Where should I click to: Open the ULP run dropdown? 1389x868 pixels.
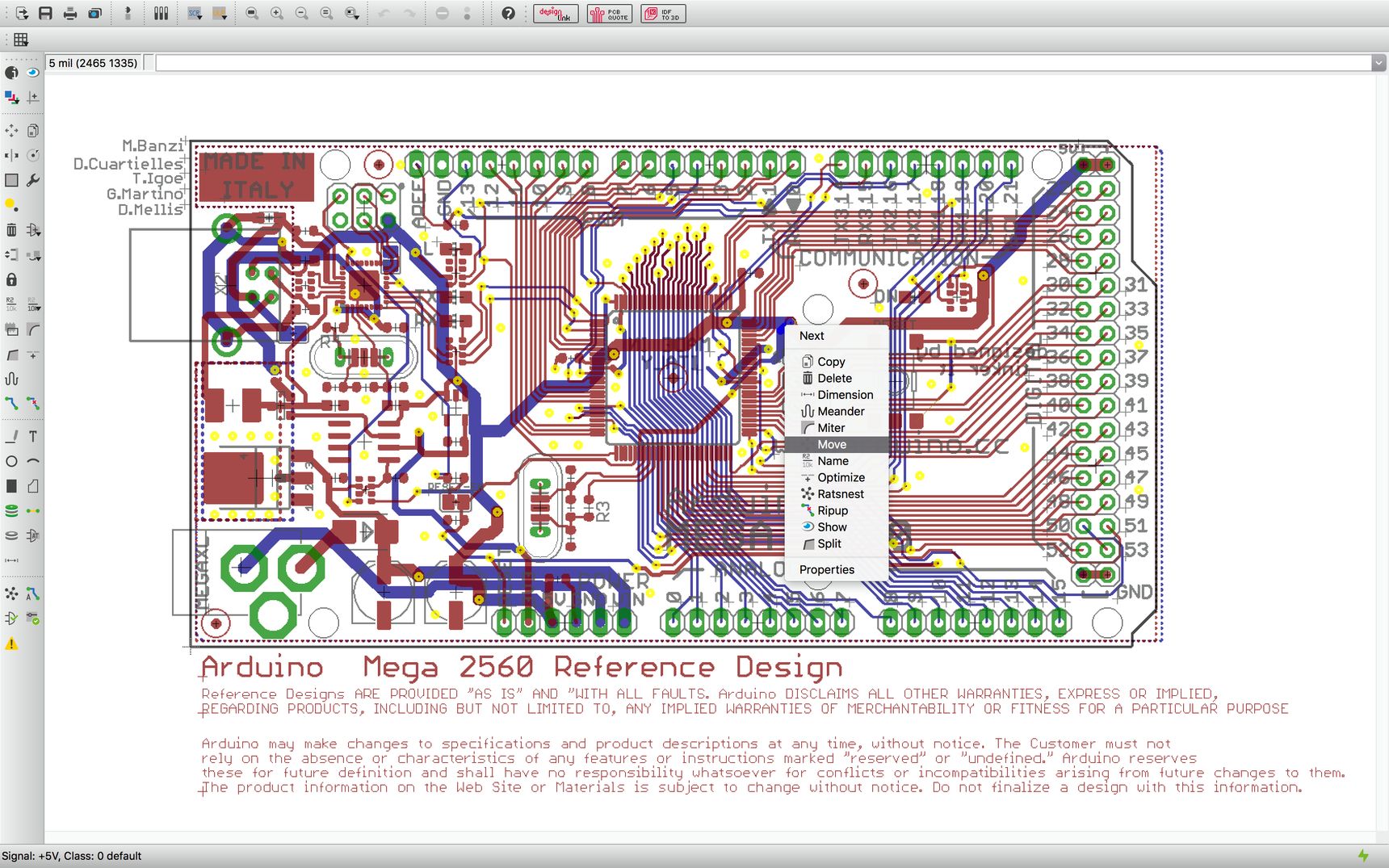(x=219, y=13)
